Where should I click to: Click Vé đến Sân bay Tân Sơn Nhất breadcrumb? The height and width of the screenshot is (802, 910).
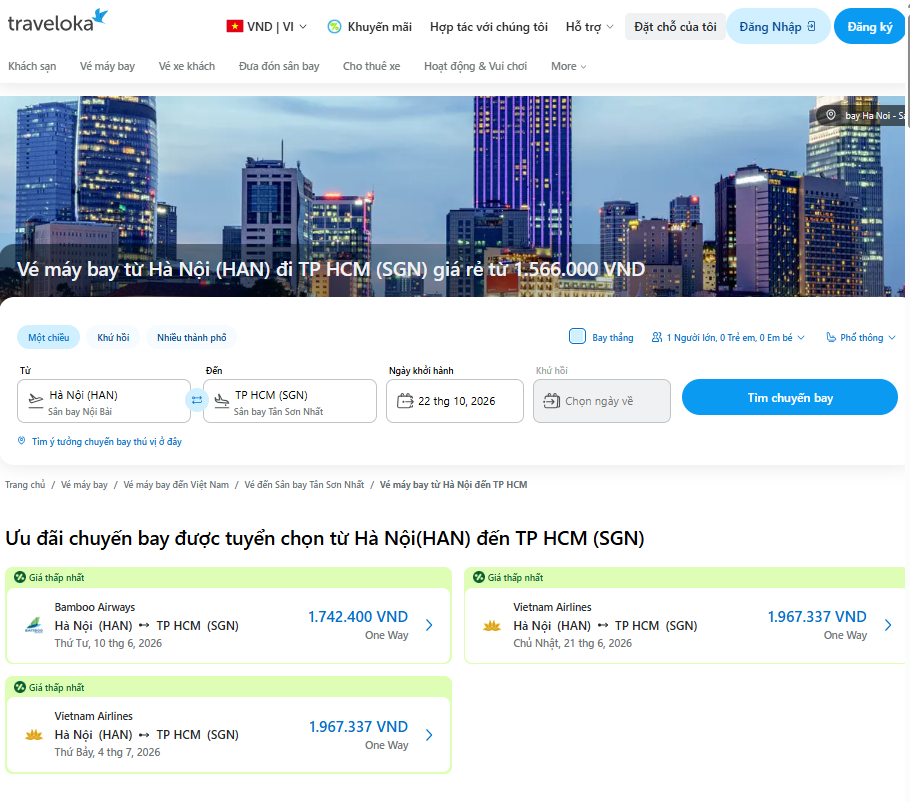(304, 485)
